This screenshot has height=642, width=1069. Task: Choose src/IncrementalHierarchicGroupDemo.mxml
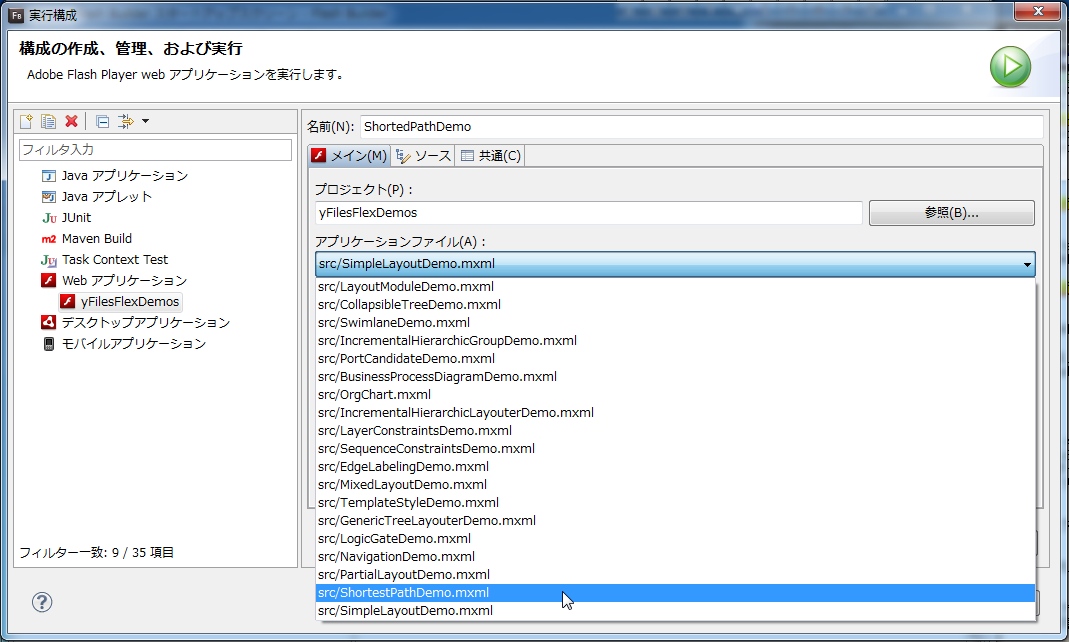coord(675,341)
